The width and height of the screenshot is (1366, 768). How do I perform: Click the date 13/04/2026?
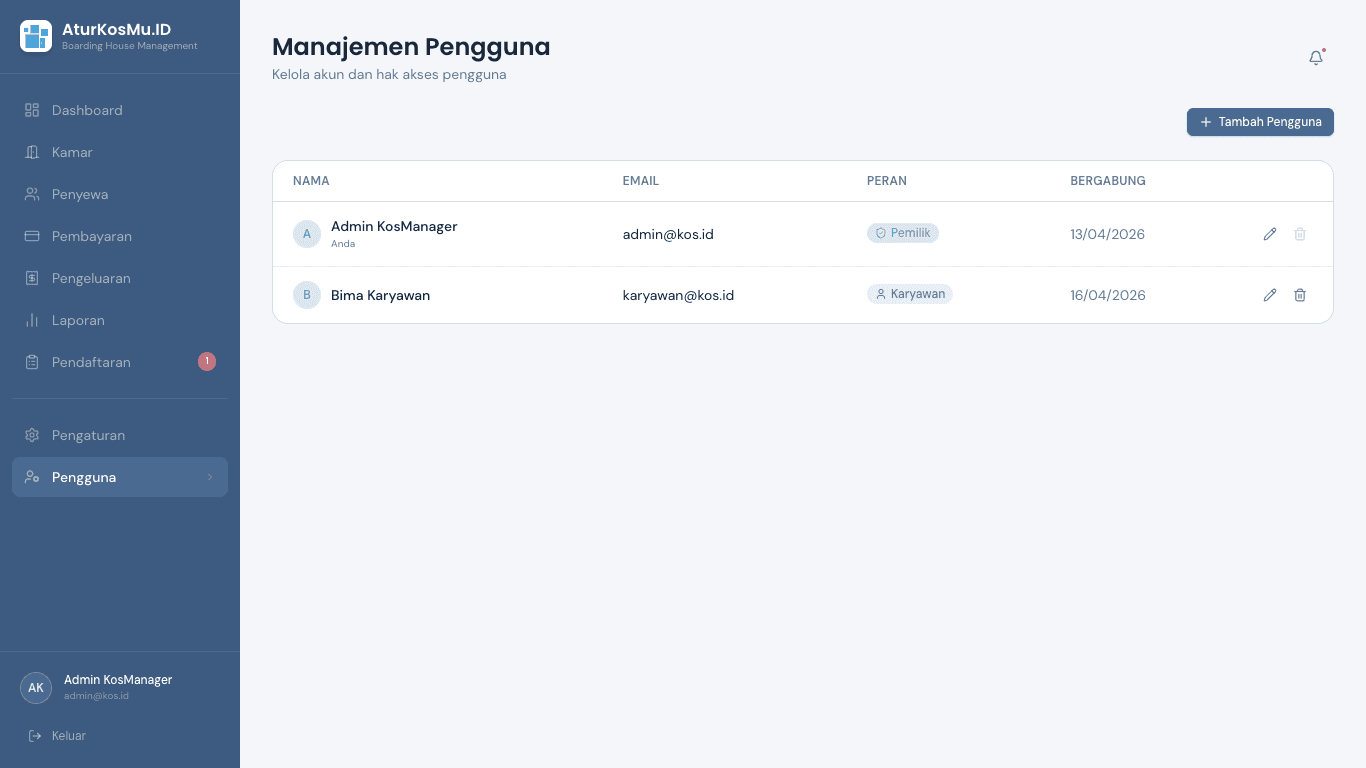(x=1108, y=234)
